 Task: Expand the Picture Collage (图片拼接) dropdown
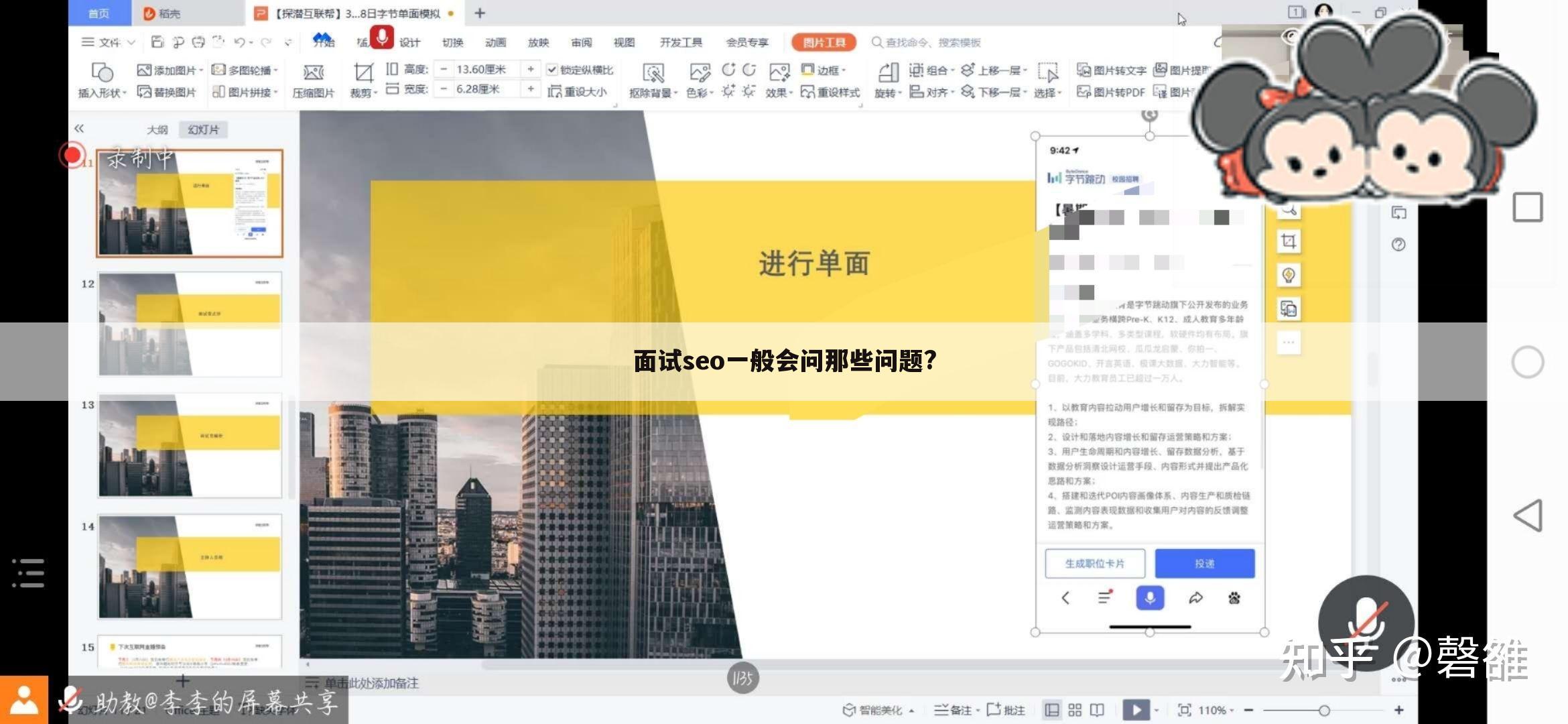point(275,93)
